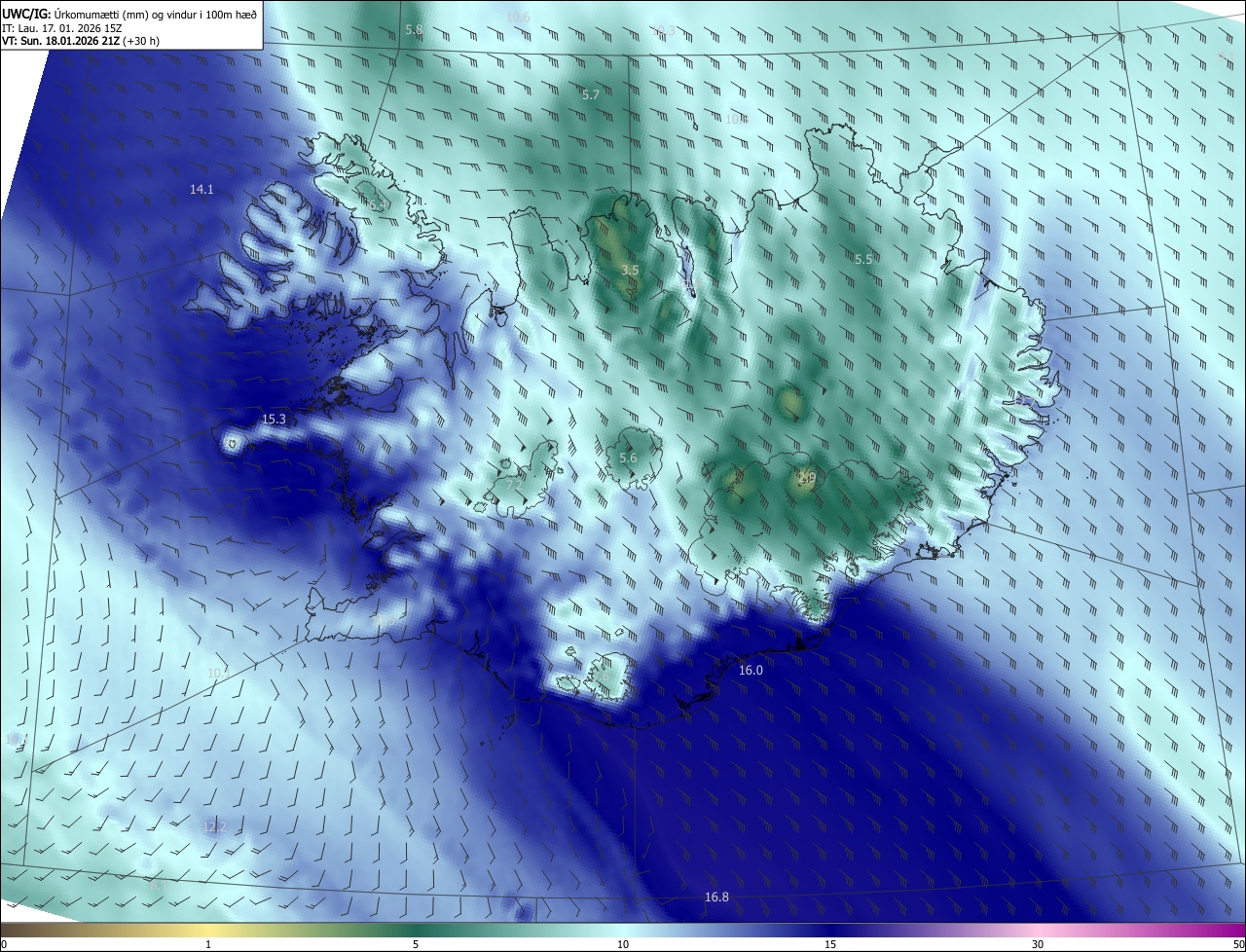Click the 15 label on the color scale
Screen dimensions: 1246x952
[830, 945]
